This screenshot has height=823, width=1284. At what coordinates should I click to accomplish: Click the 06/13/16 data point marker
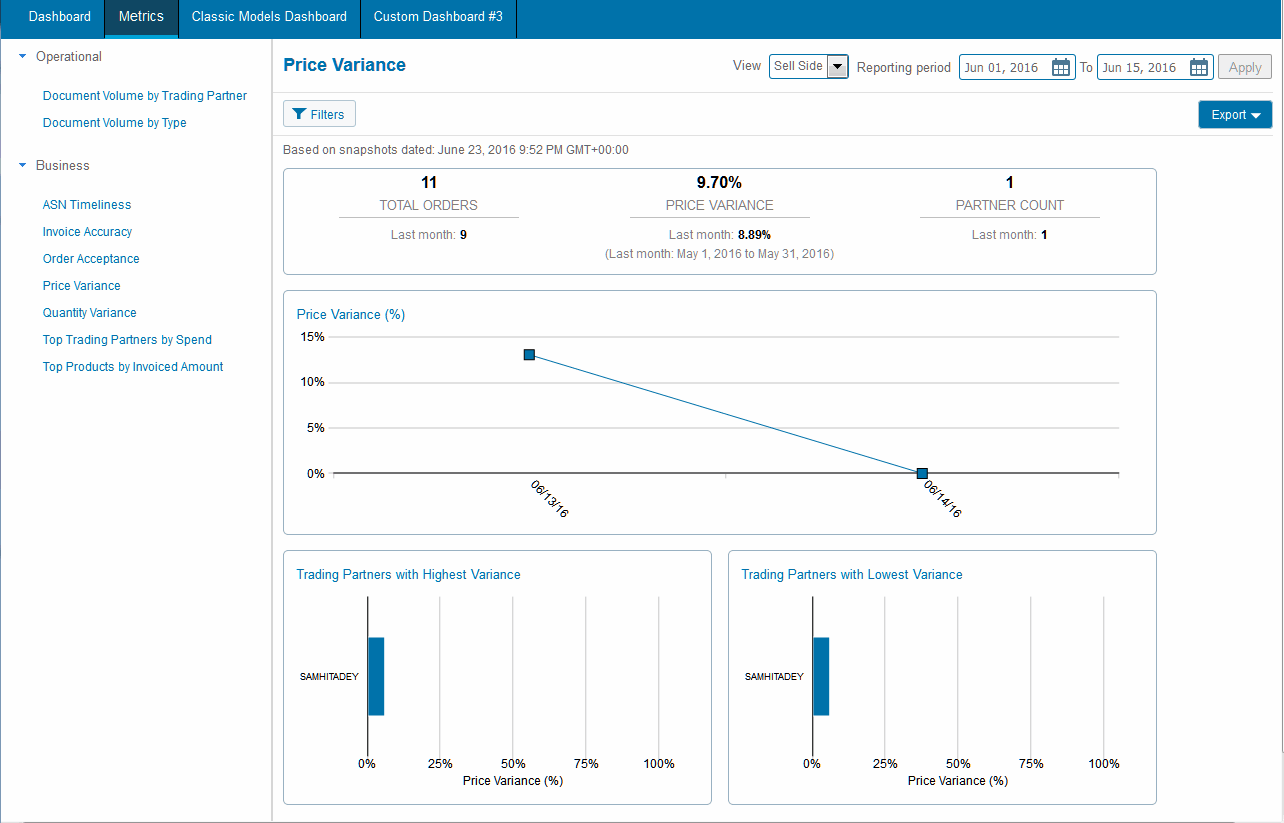pyautogui.click(x=529, y=355)
